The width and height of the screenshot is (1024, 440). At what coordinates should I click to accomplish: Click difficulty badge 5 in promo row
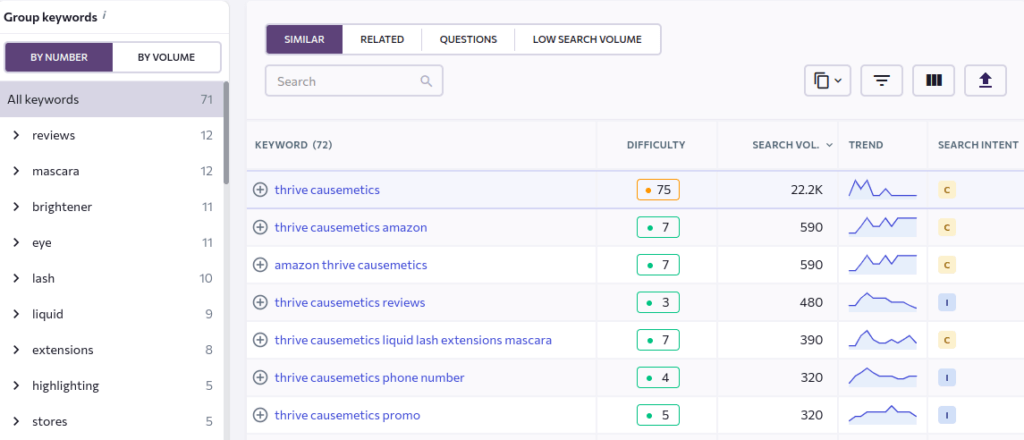click(658, 415)
